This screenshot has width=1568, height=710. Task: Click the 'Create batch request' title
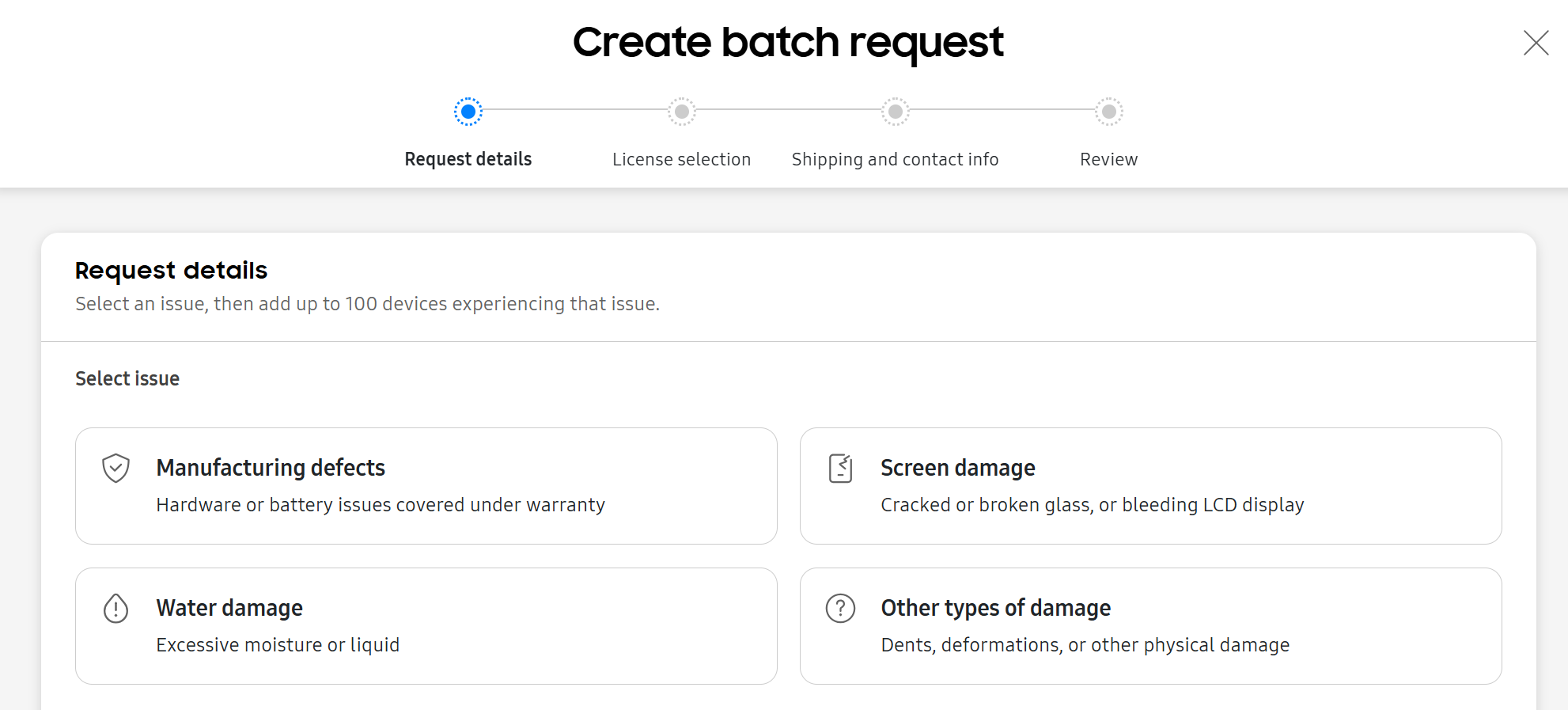pyautogui.click(x=788, y=42)
